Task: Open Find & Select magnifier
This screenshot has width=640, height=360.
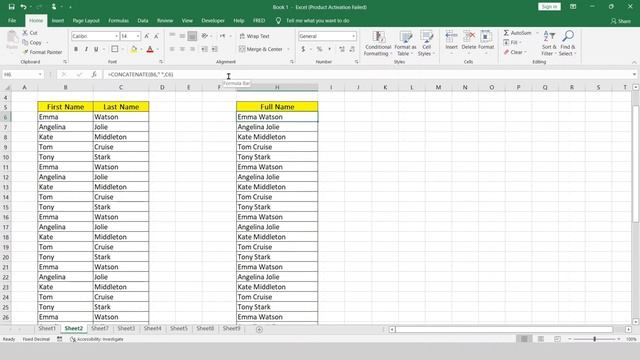Action: [x=567, y=43]
